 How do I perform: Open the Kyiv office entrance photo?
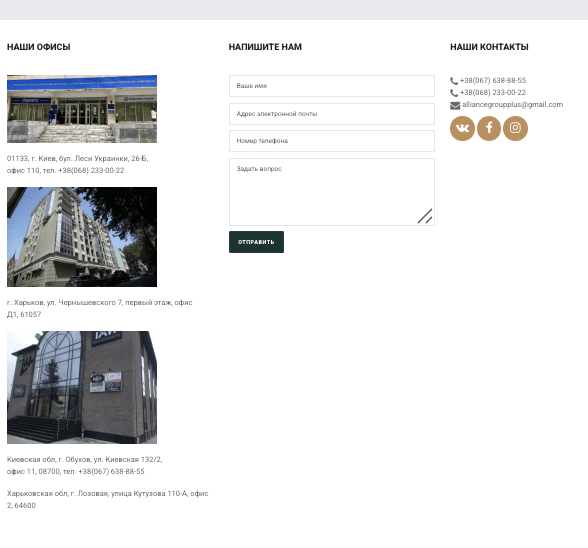pyautogui.click(x=82, y=109)
